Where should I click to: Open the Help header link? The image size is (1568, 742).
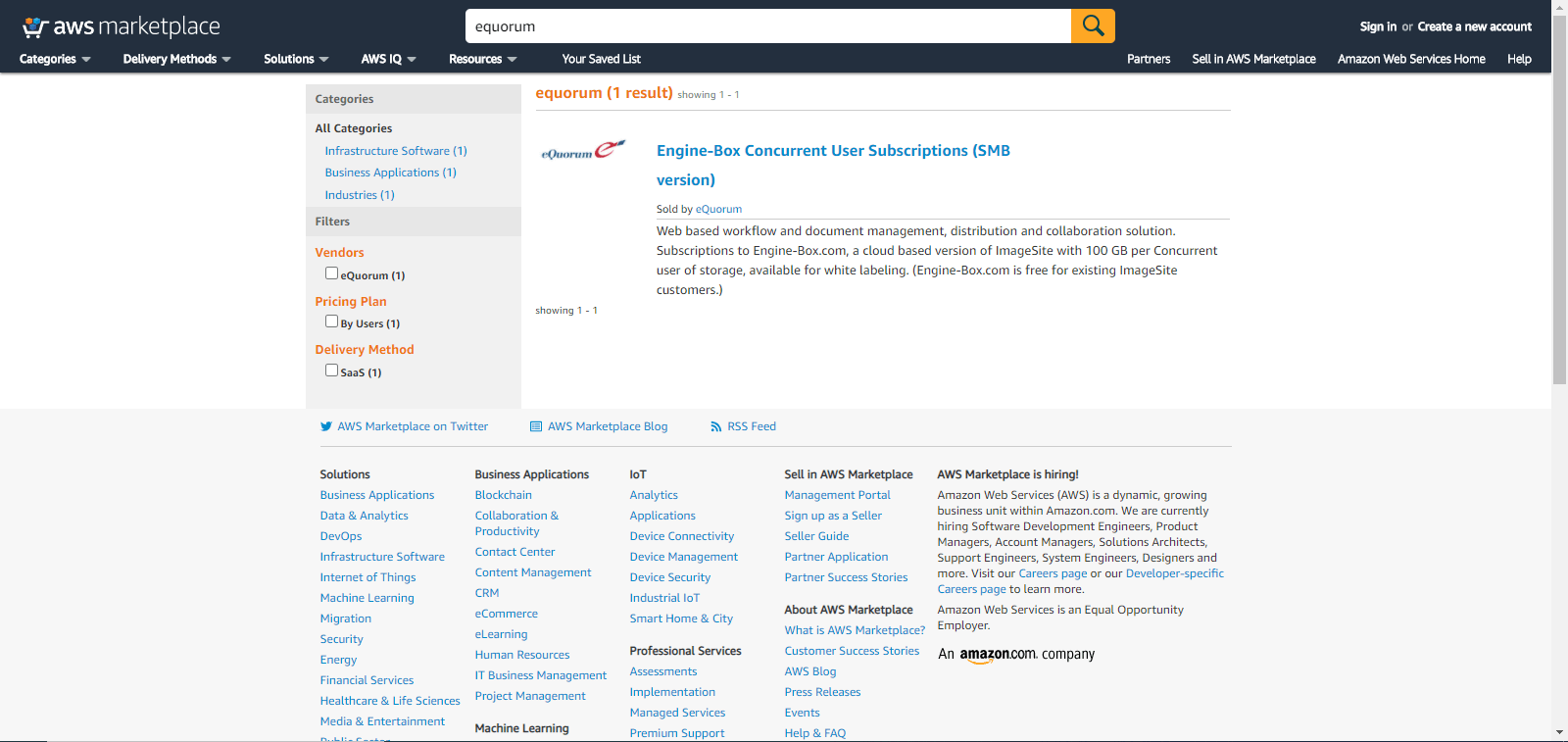point(1519,59)
